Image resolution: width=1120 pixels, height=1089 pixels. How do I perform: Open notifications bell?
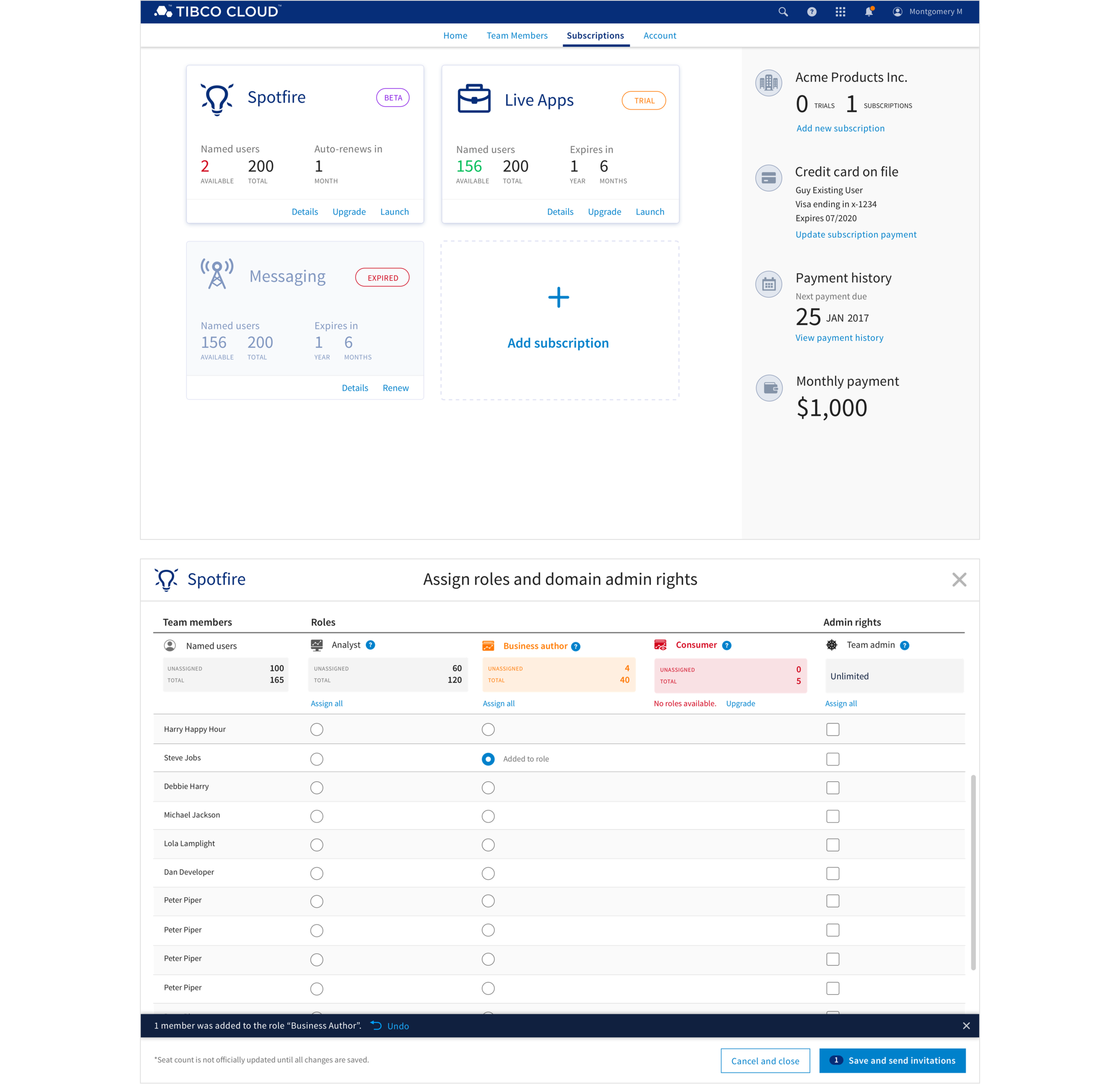tap(869, 12)
